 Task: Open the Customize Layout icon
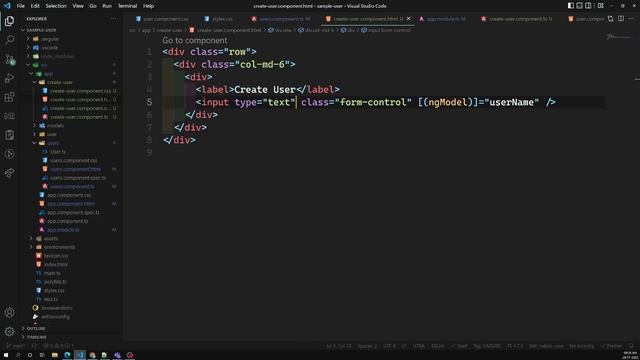[x=600, y=6]
